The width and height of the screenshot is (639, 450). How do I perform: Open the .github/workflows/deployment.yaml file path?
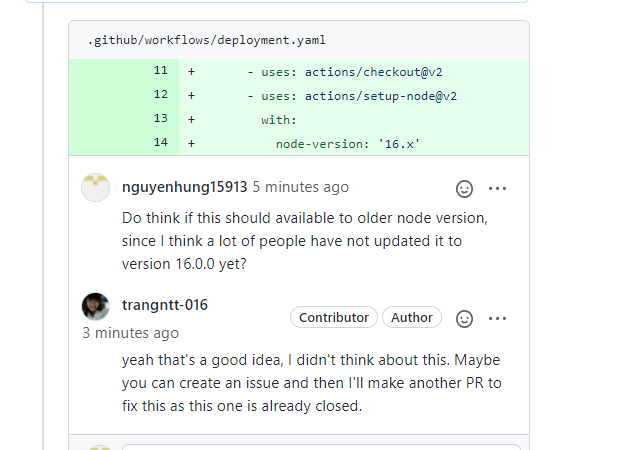[206, 41]
